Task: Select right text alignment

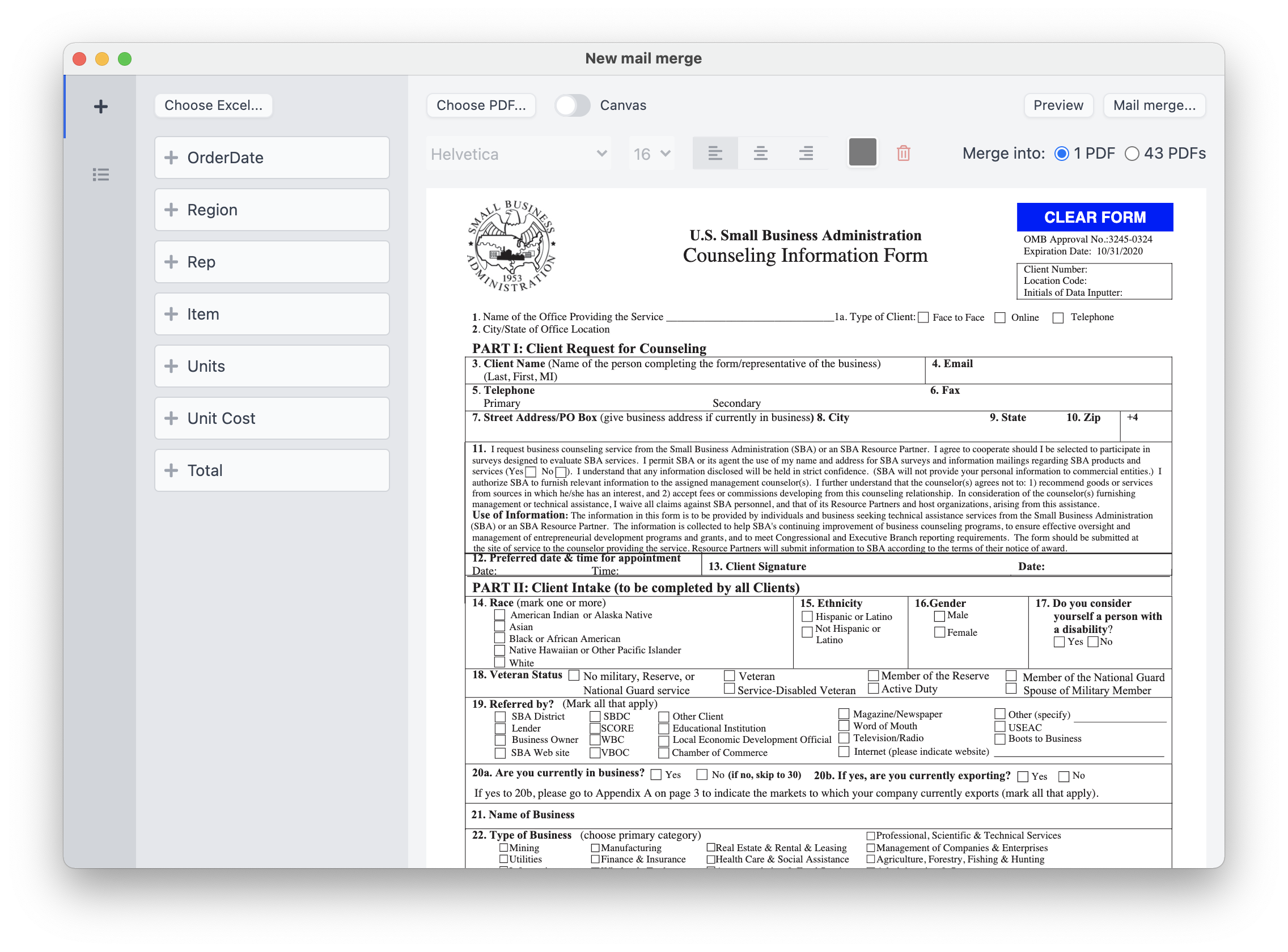Action: pos(806,154)
